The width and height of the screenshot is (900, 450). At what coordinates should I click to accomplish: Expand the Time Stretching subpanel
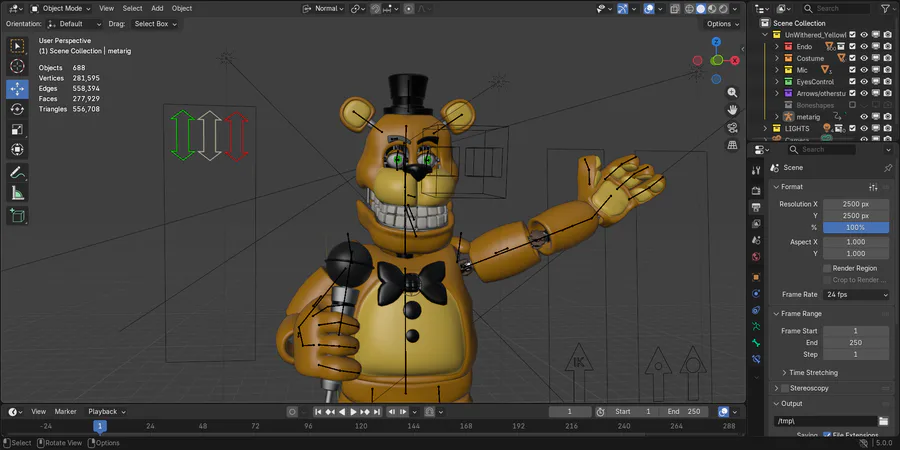tap(813, 373)
